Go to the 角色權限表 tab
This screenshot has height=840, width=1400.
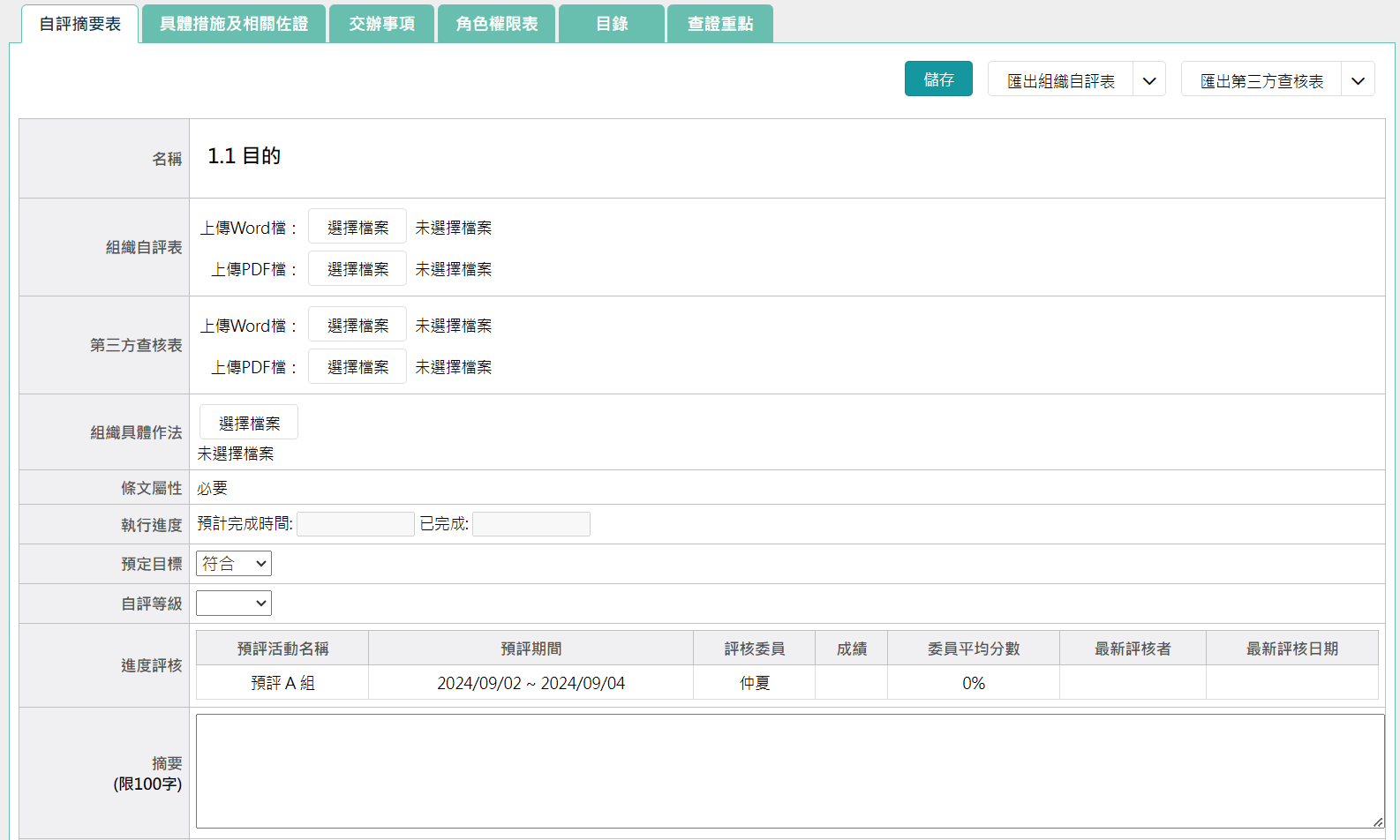point(496,24)
